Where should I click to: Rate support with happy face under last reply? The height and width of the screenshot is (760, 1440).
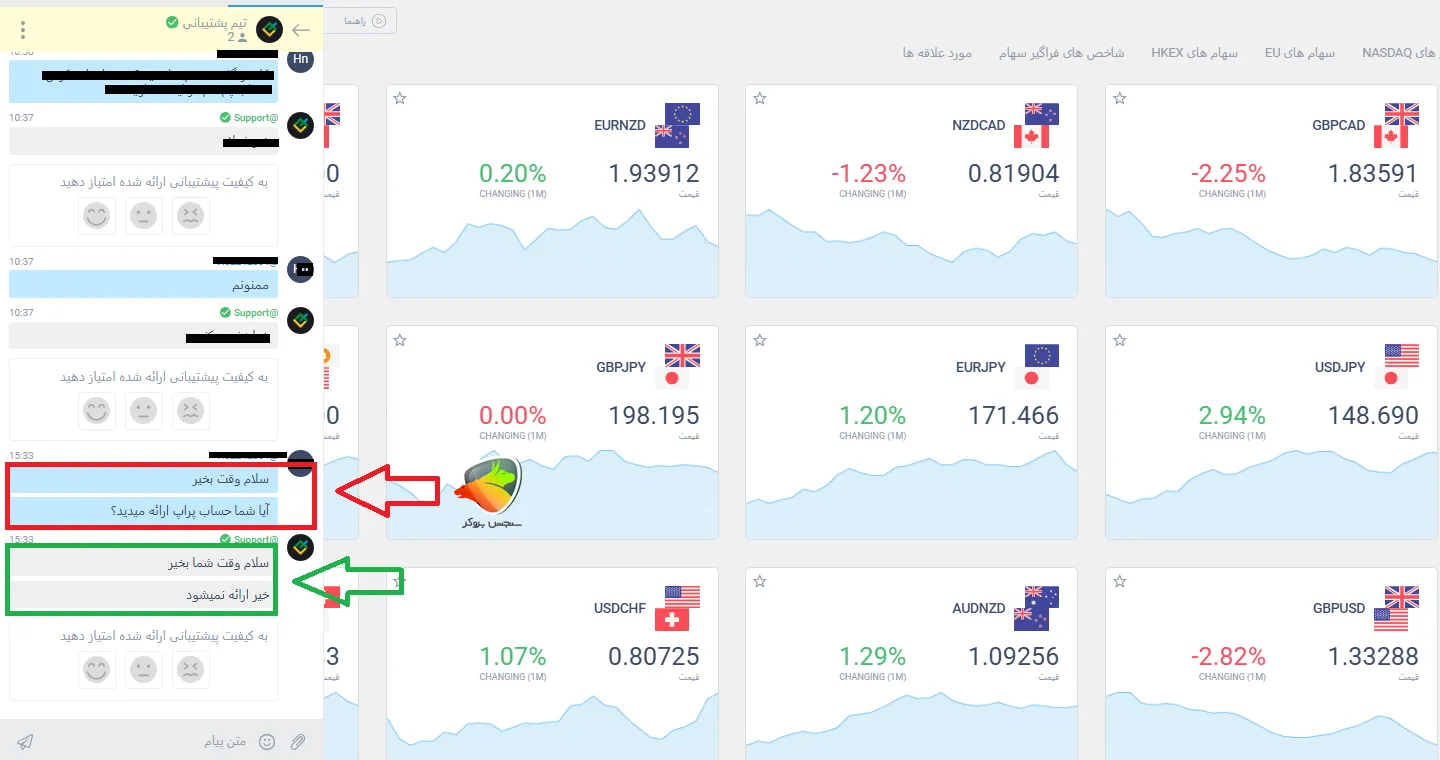tap(97, 669)
